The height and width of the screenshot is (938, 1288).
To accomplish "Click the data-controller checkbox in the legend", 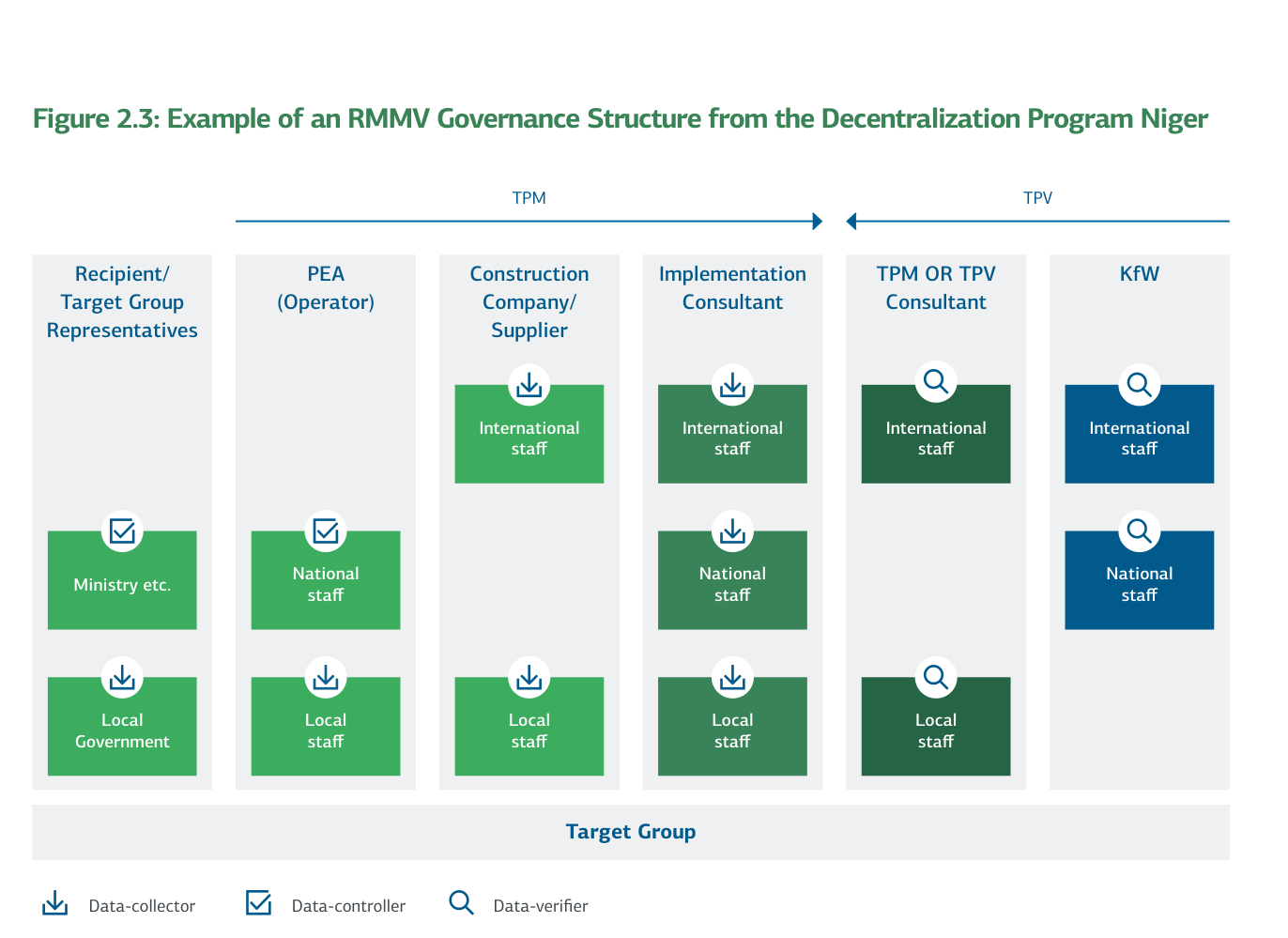I will click(x=258, y=902).
